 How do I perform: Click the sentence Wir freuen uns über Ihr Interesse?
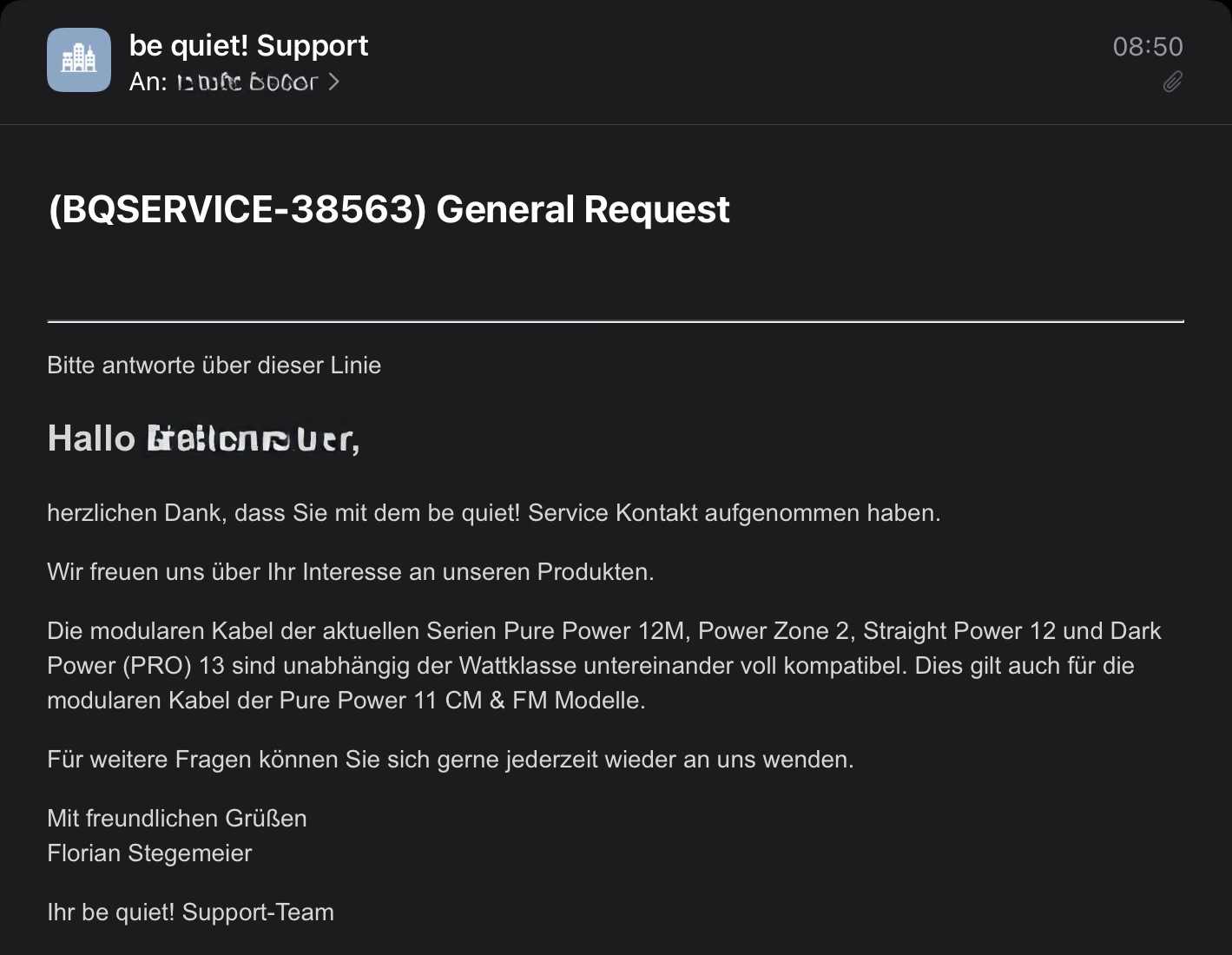coord(351,572)
